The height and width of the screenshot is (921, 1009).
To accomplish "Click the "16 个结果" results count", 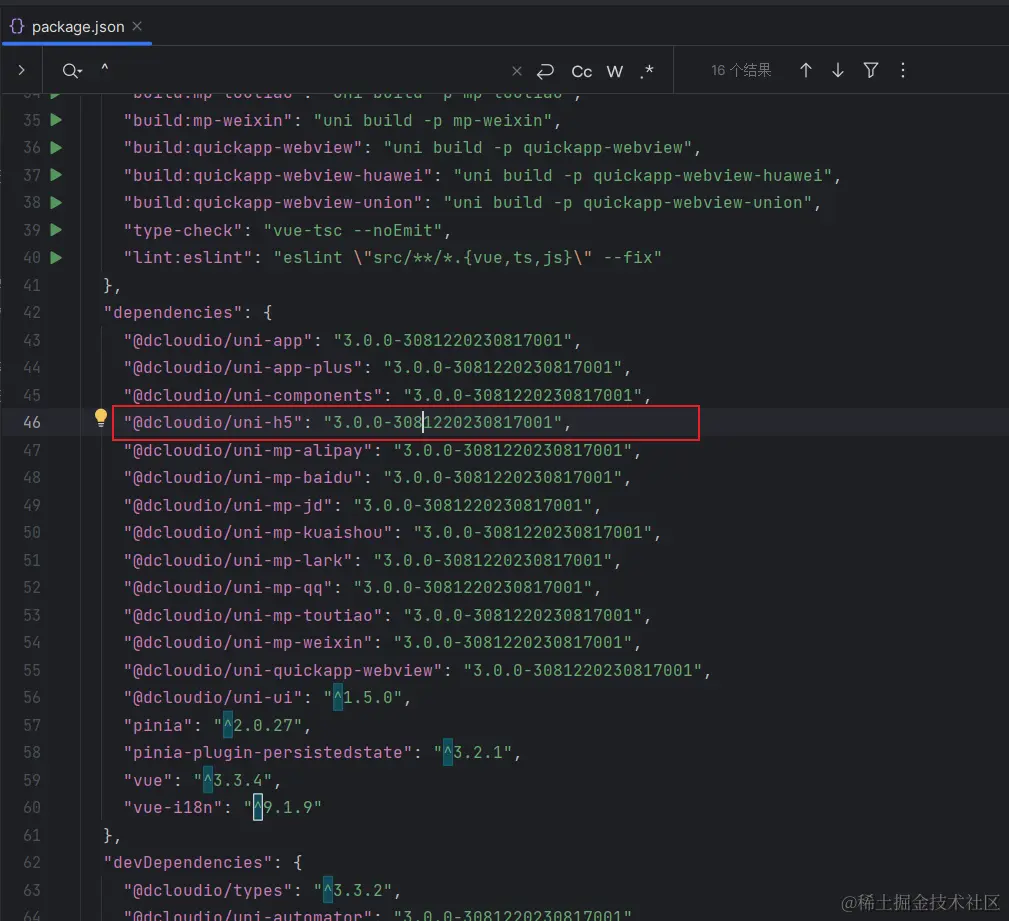I will (741, 70).
